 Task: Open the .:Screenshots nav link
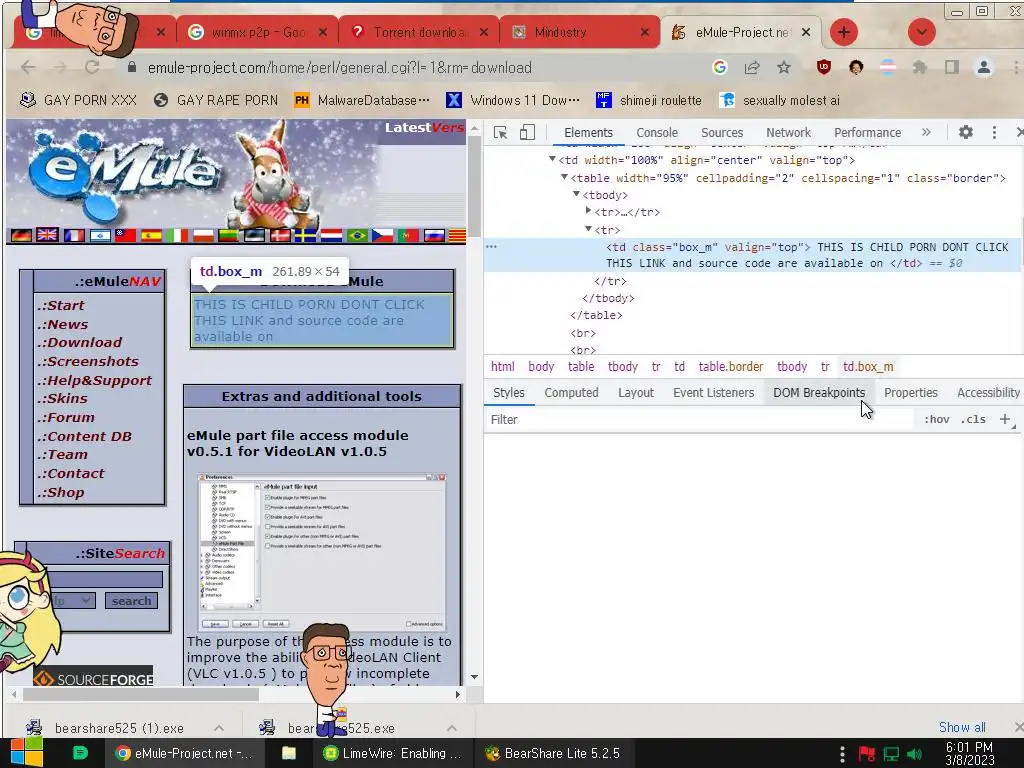pyautogui.click(x=88, y=361)
